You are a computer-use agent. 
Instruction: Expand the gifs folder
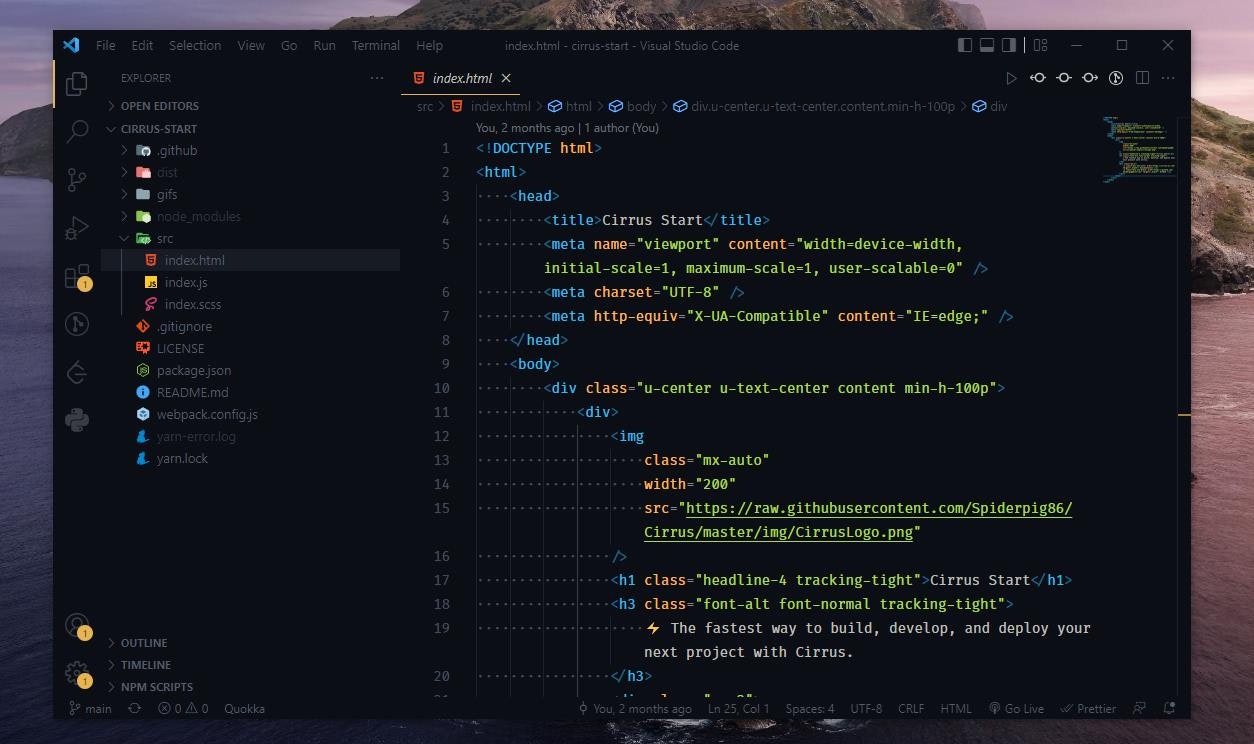coord(251,194)
